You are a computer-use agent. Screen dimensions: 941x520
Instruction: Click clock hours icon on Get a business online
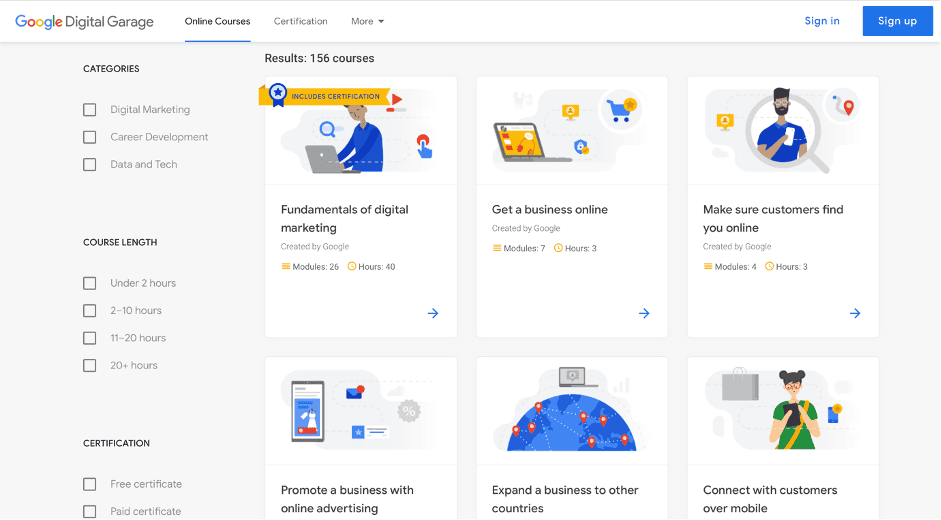click(x=559, y=248)
